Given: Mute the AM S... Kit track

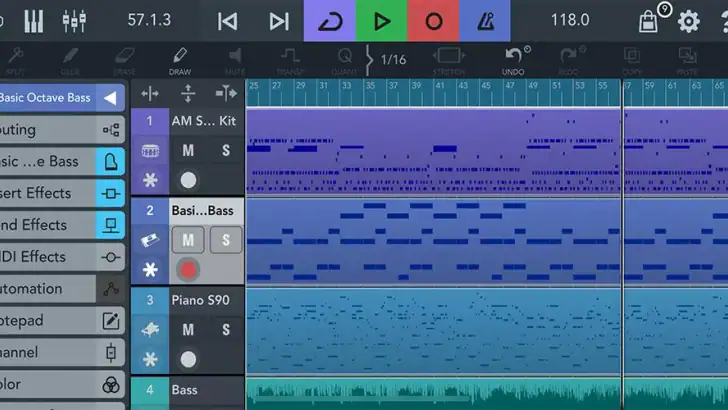Looking at the screenshot, I should pyautogui.click(x=188, y=150).
